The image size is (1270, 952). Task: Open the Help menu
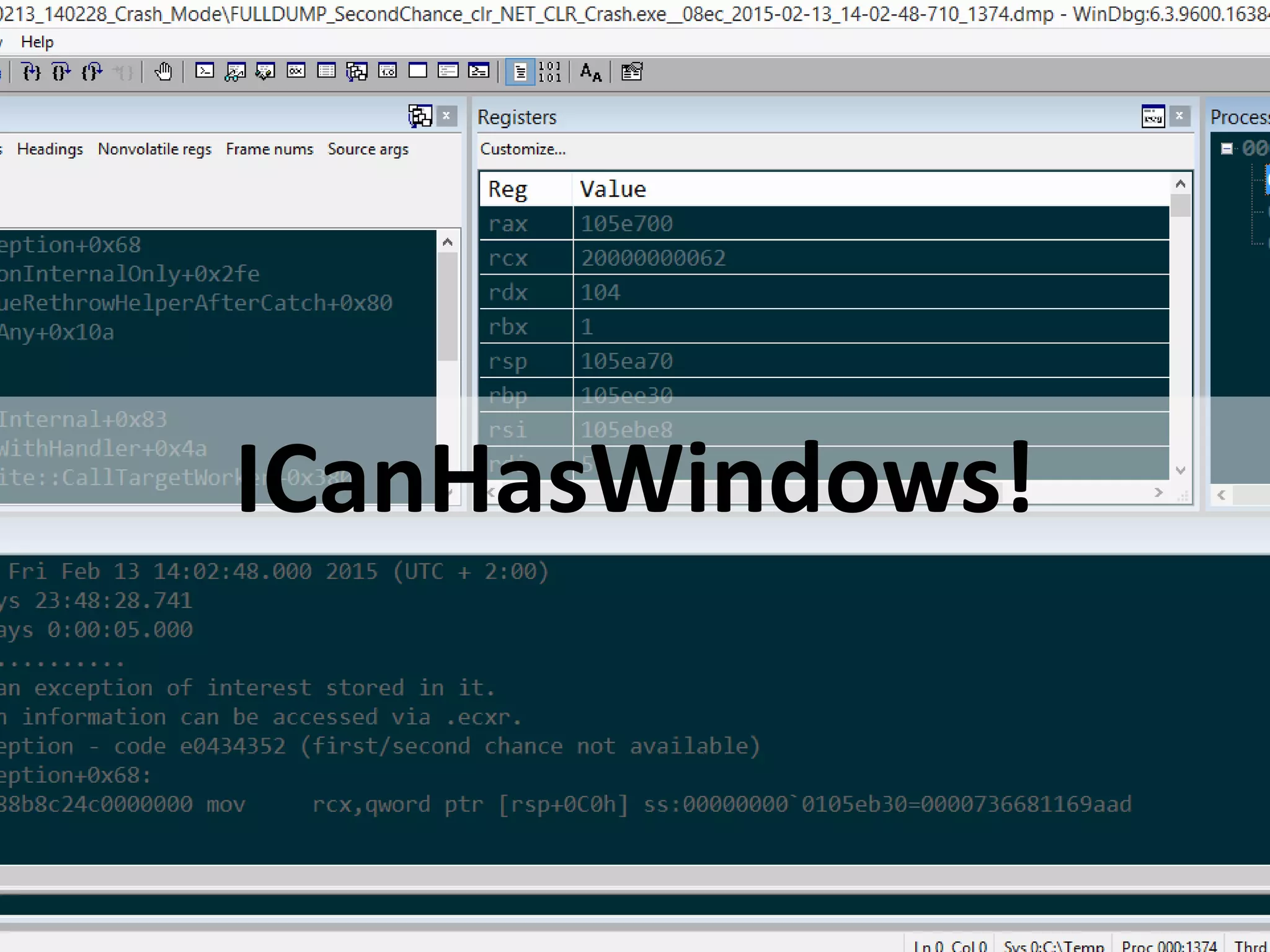point(37,42)
